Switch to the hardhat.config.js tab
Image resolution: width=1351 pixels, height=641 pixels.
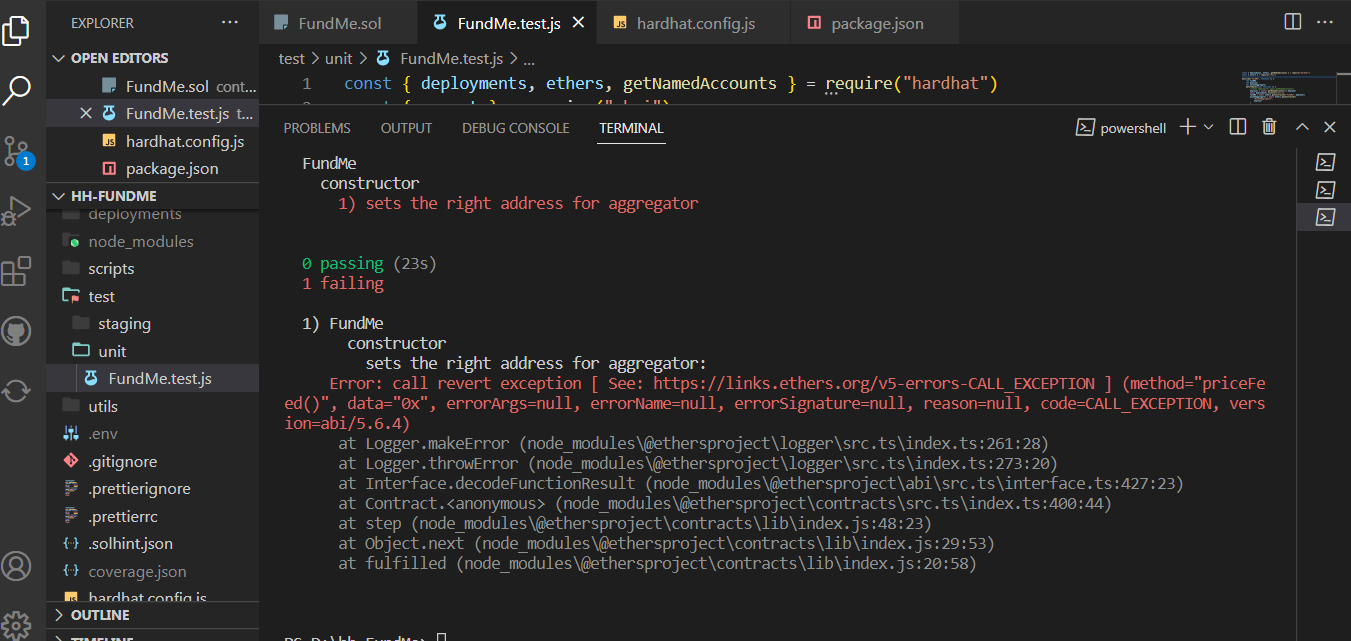pos(693,22)
